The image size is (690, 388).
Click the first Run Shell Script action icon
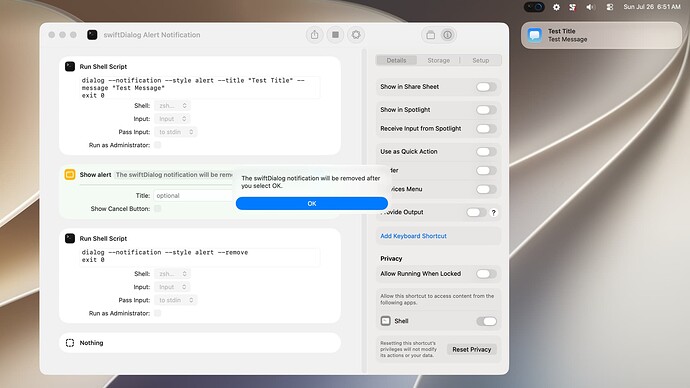click(x=70, y=66)
